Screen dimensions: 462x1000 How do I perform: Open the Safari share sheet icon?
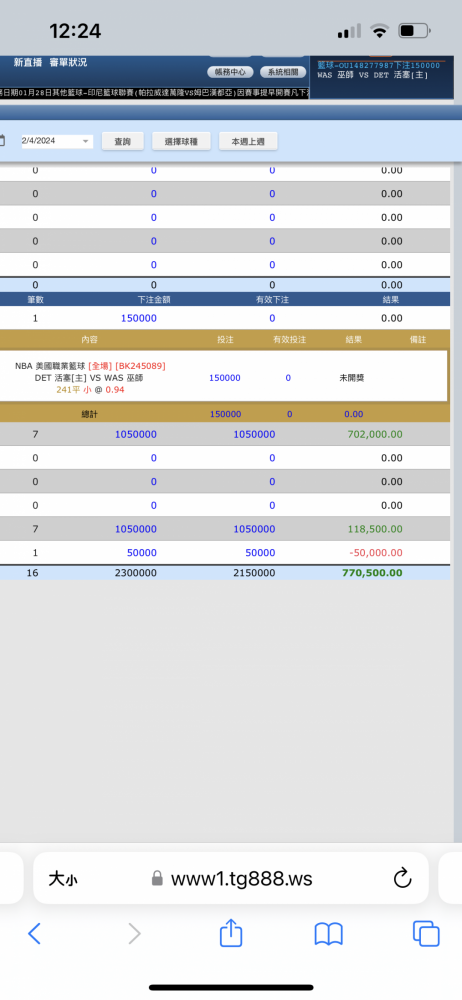tap(231, 932)
